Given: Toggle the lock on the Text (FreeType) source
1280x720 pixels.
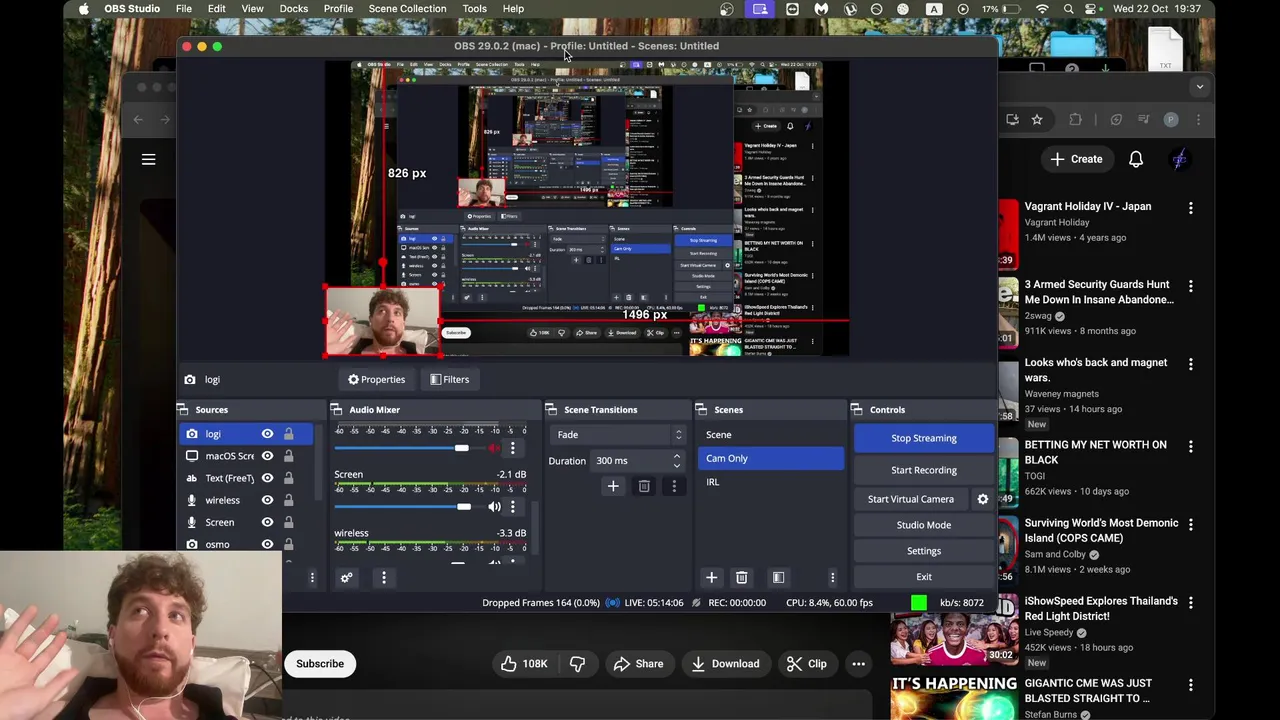Looking at the screenshot, I should (288, 478).
